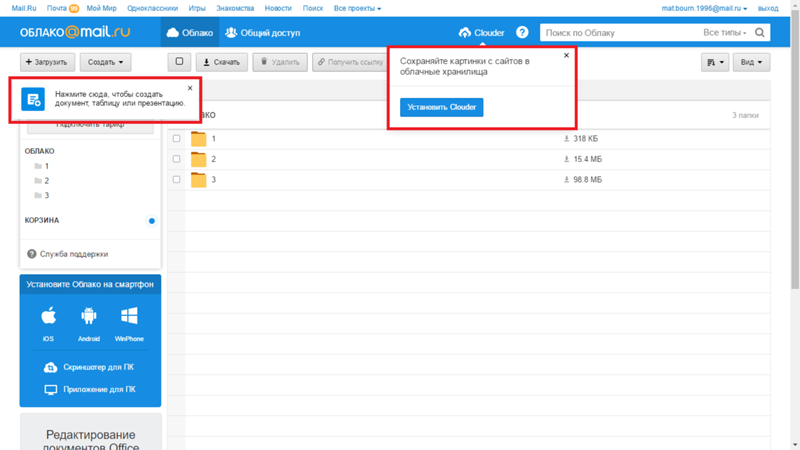Click the Служба поддержки help icon
800x450 pixels.
(x=32, y=254)
